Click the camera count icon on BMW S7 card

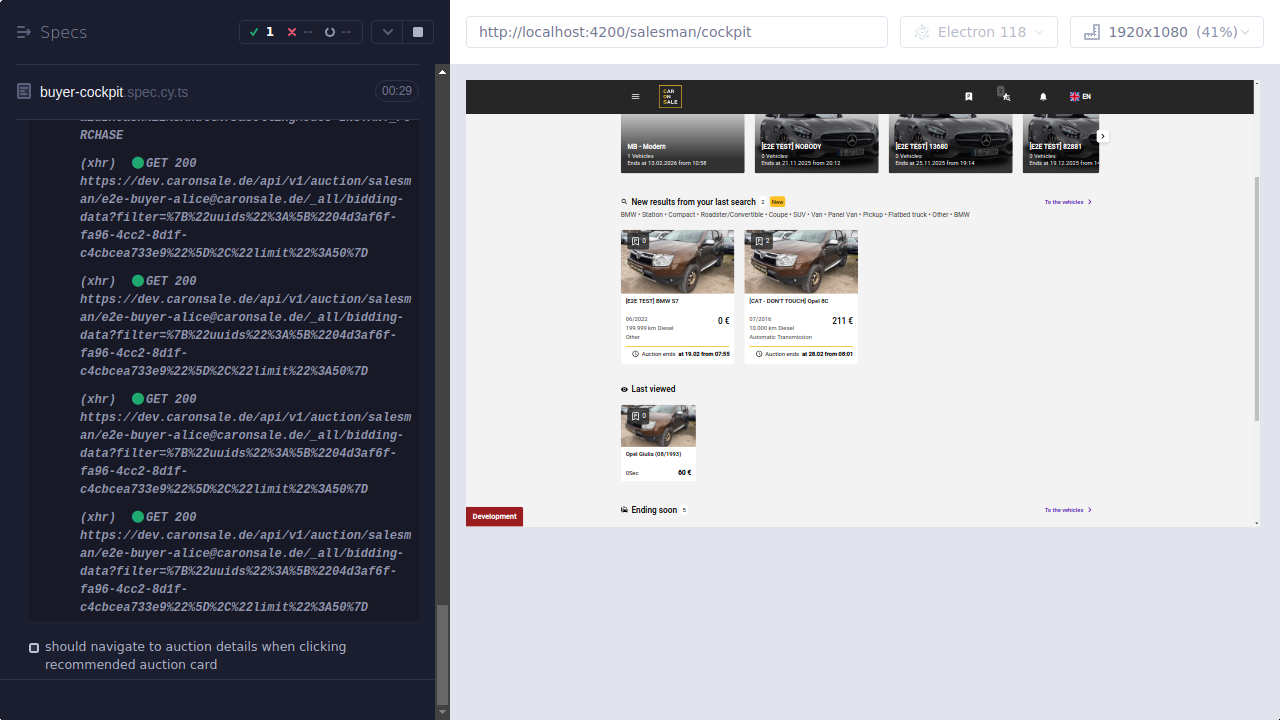[x=640, y=240]
